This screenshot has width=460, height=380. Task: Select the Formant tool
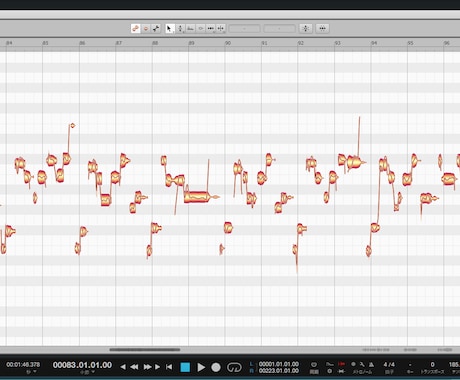tap(190, 28)
